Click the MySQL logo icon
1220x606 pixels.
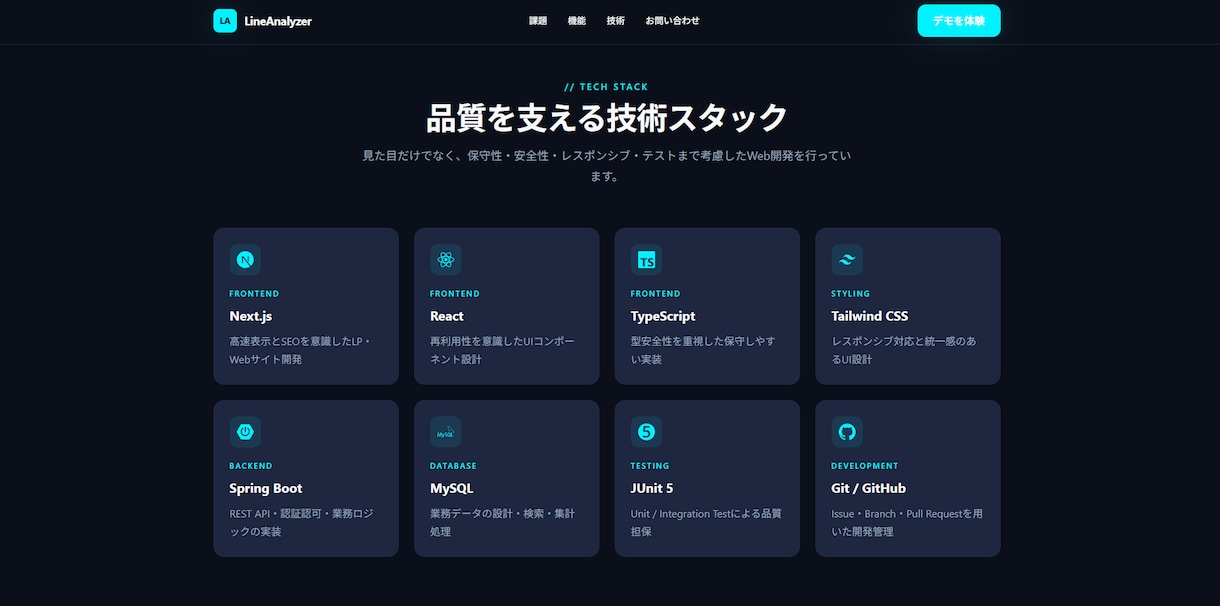pos(446,432)
